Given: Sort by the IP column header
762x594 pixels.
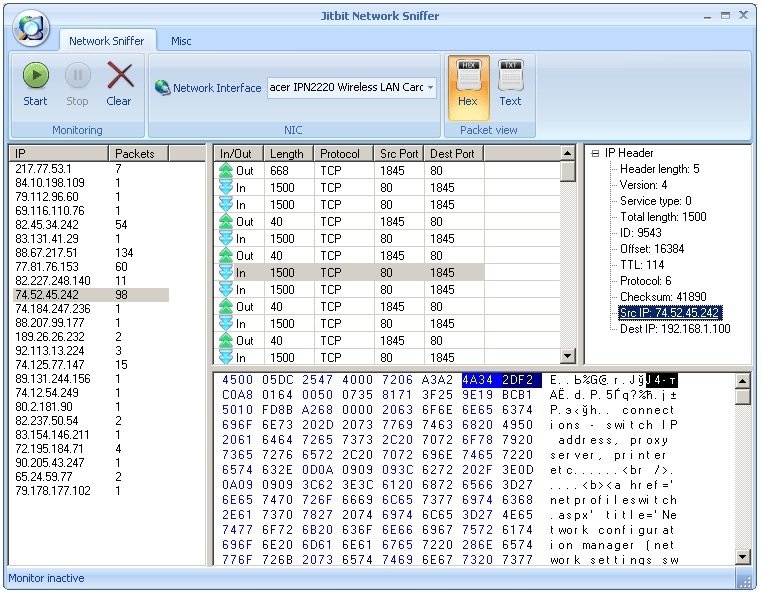Looking at the screenshot, I should pyautogui.click(x=59, y=154).
